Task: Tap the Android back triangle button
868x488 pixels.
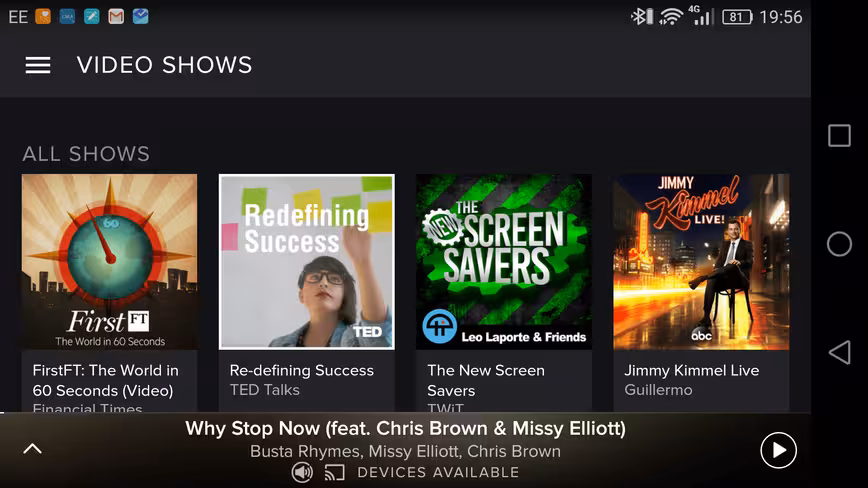Action: 839,352
